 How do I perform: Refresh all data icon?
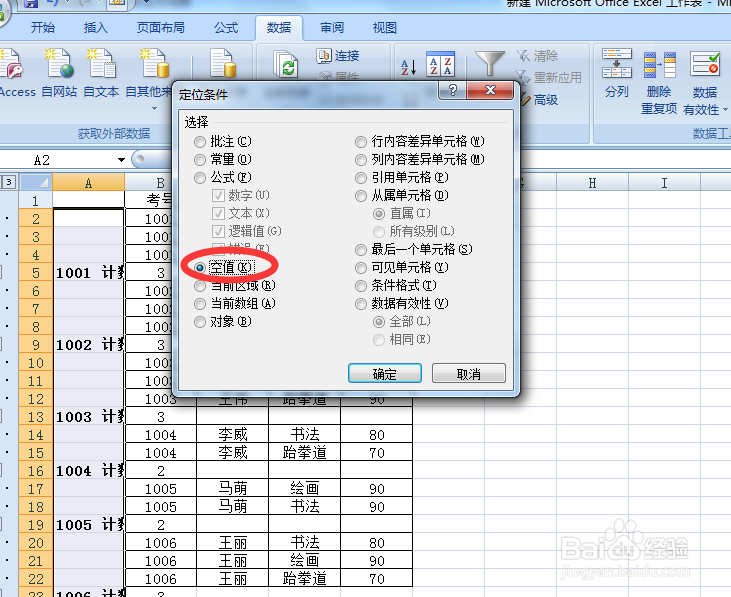pyautogui.click(x=285, y=64)
